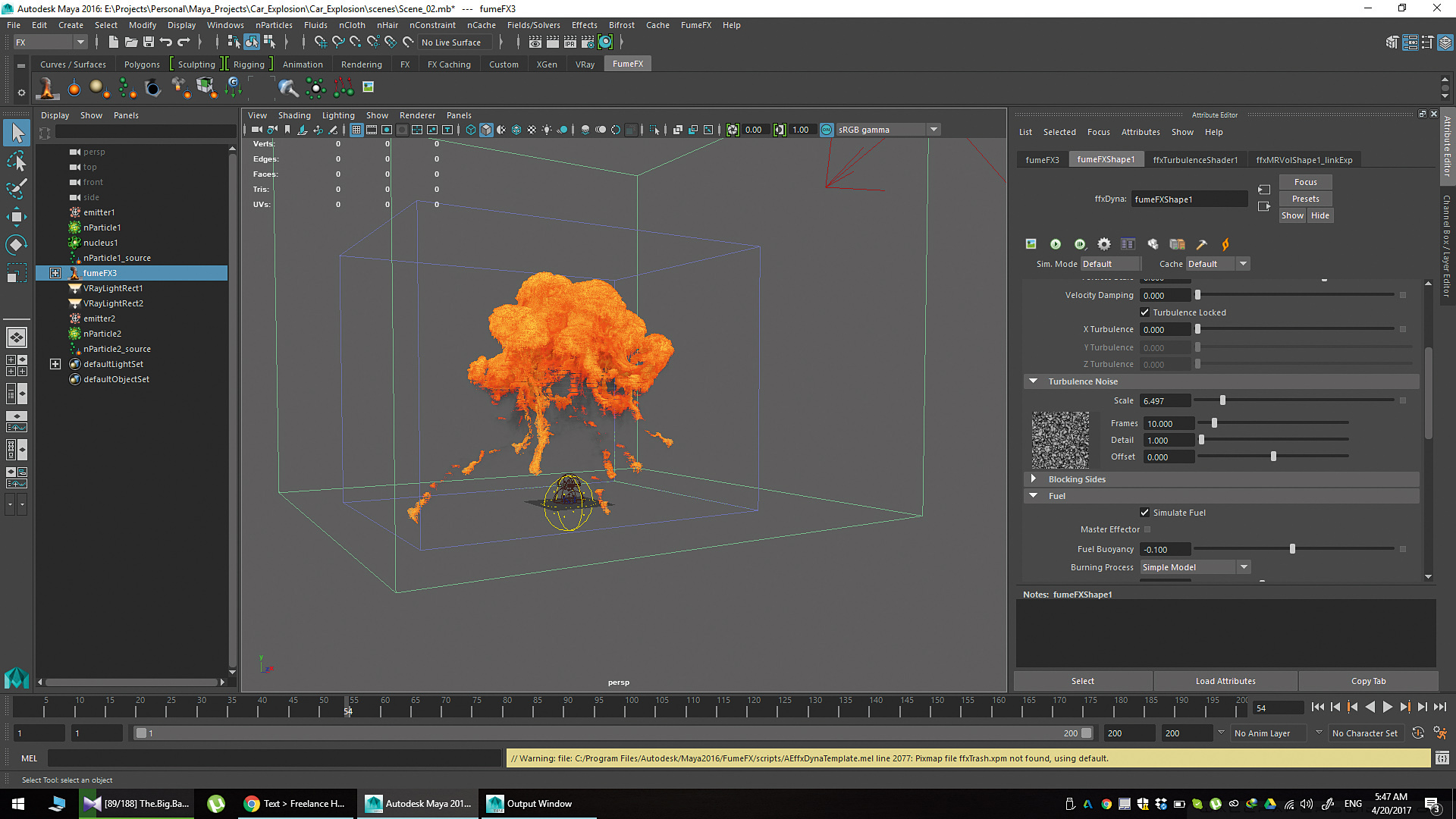Start simulation with green play icon
1456x819 pixels.
pyautogui.click(x=1056, y=244)
